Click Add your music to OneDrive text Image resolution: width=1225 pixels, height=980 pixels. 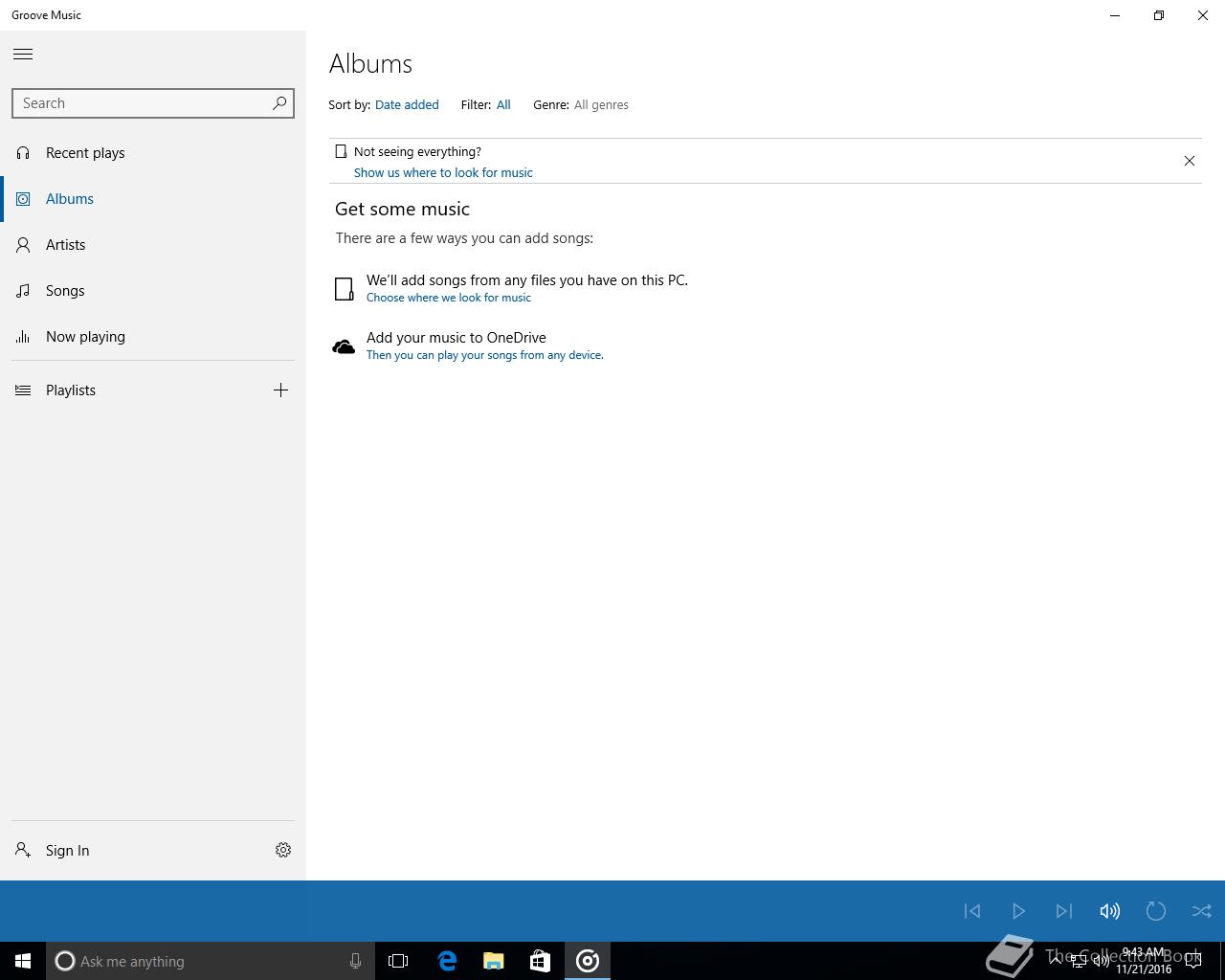tap(457, 338)
